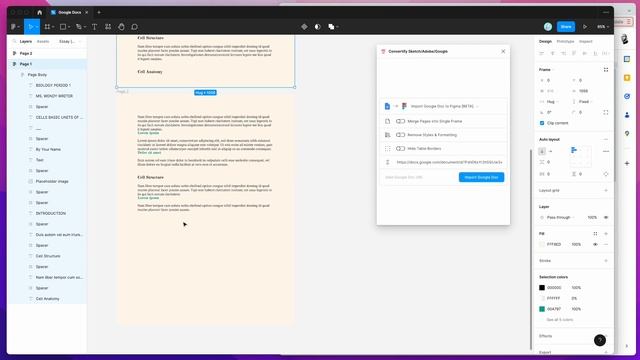Select the Text tool

[94, 27]
